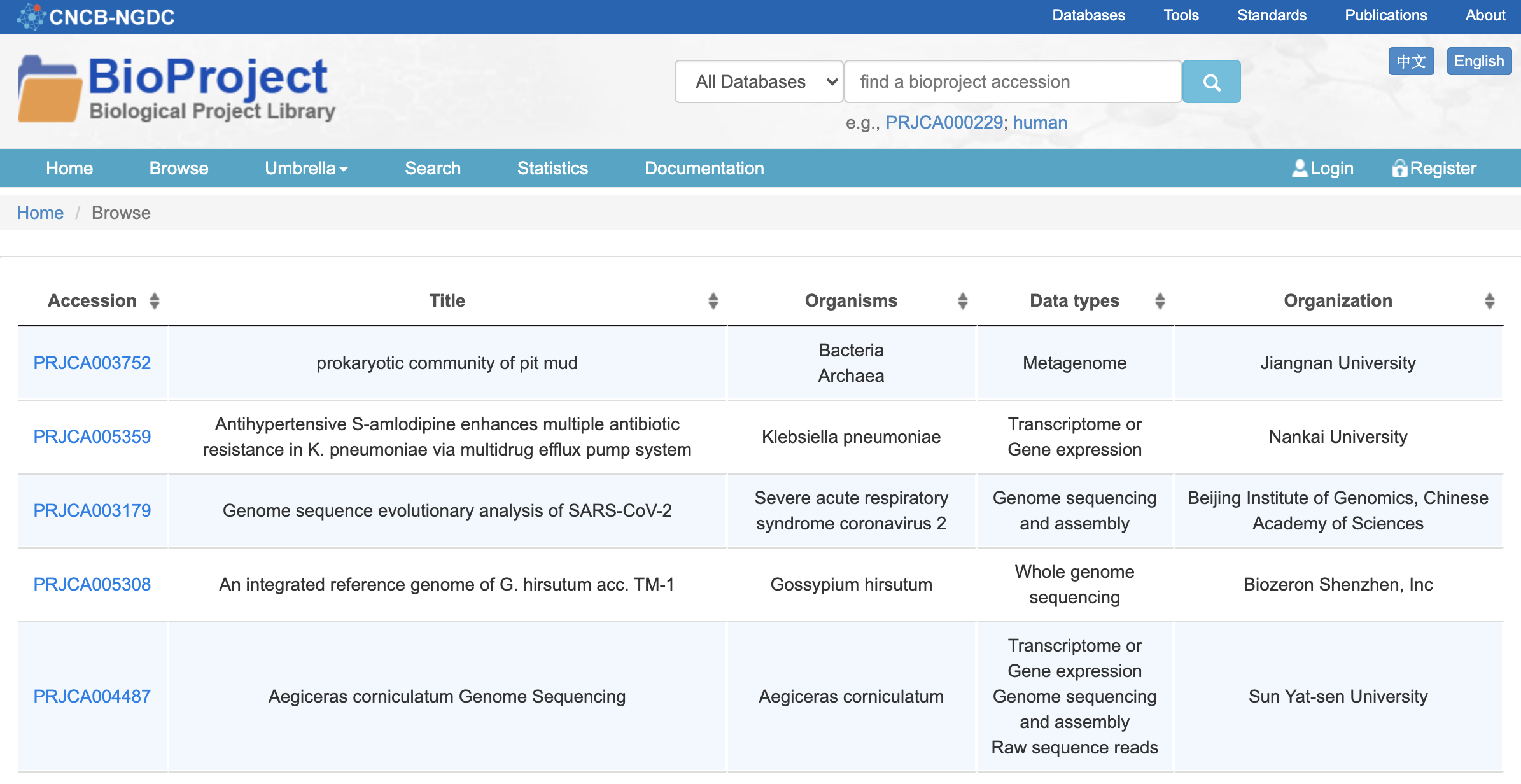Click 'Gossypium hirsutum' organism cell

(851, 584)
